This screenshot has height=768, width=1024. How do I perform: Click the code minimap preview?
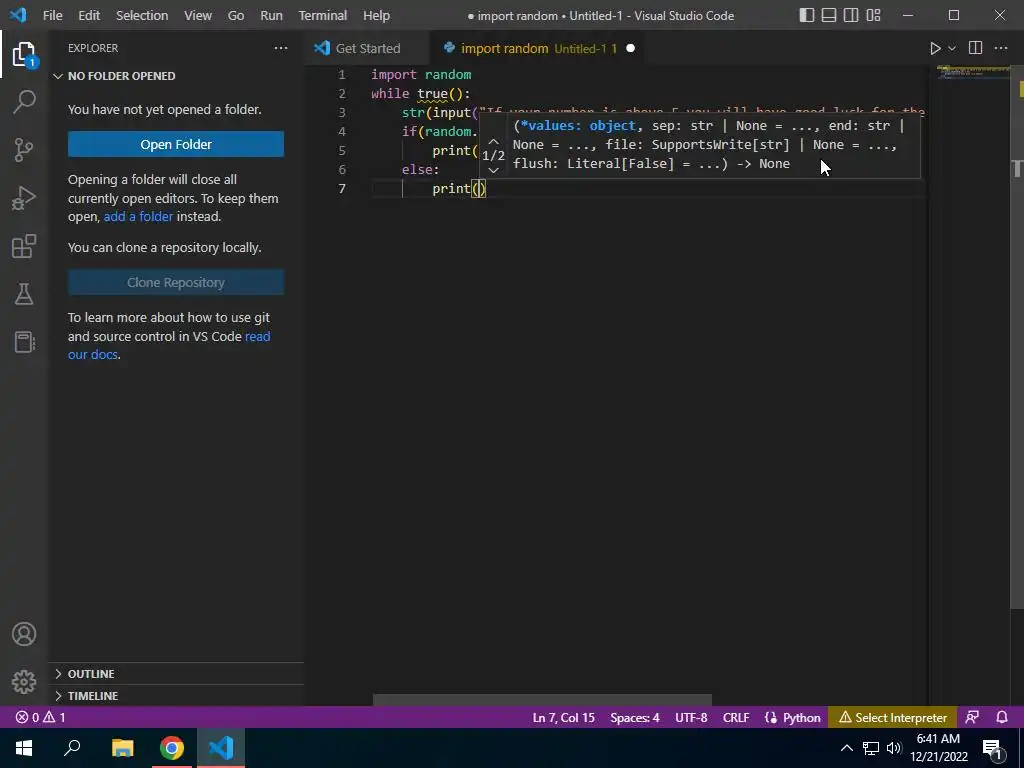(972, 72)
